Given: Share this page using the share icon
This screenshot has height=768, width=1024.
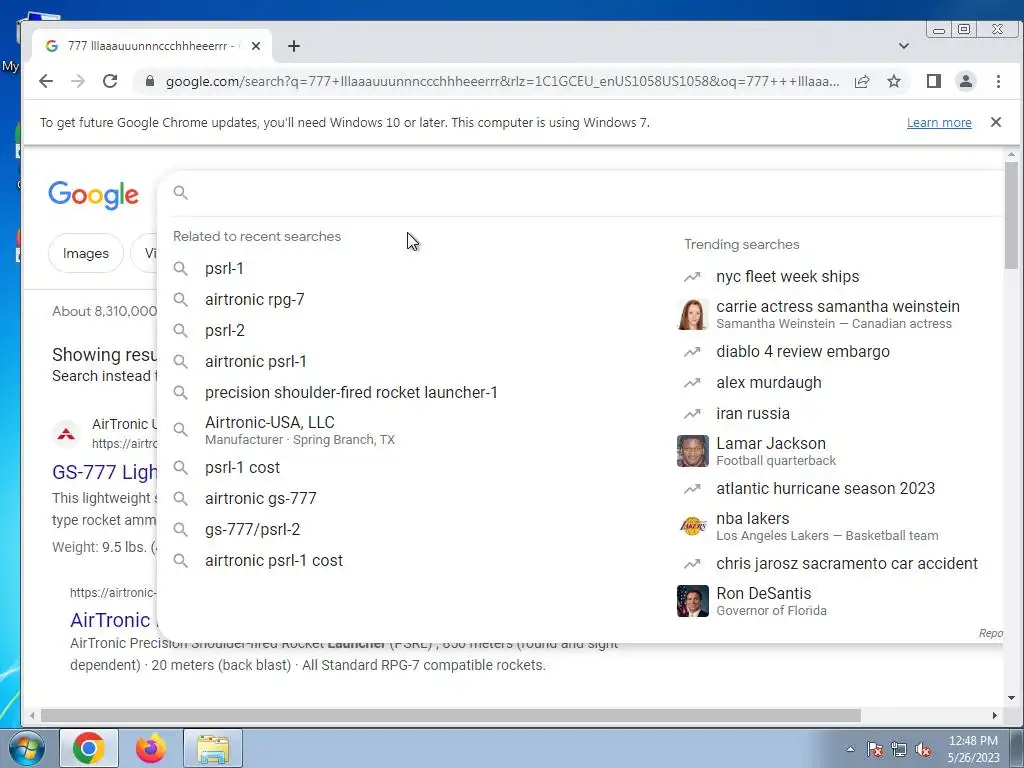Looking at the screenshot, I should click(x=862, y=81).
